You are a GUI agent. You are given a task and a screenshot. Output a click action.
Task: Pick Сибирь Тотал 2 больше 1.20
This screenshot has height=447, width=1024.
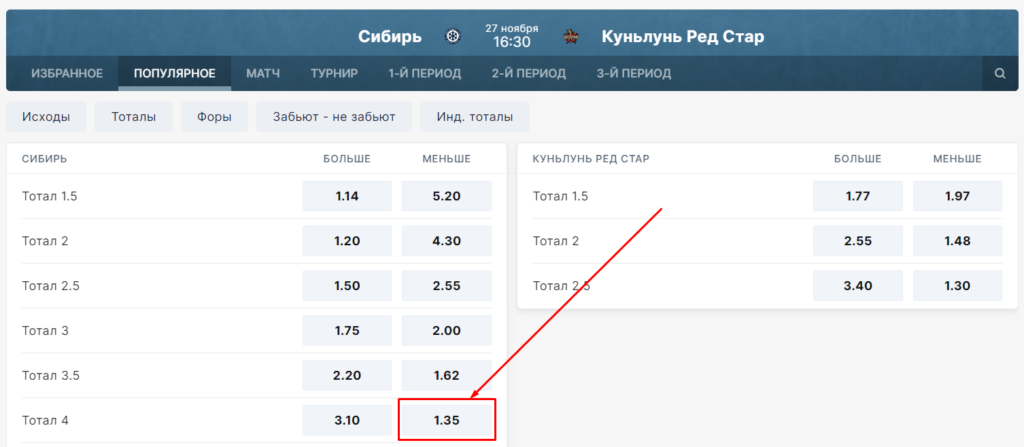tap(347, 241)
